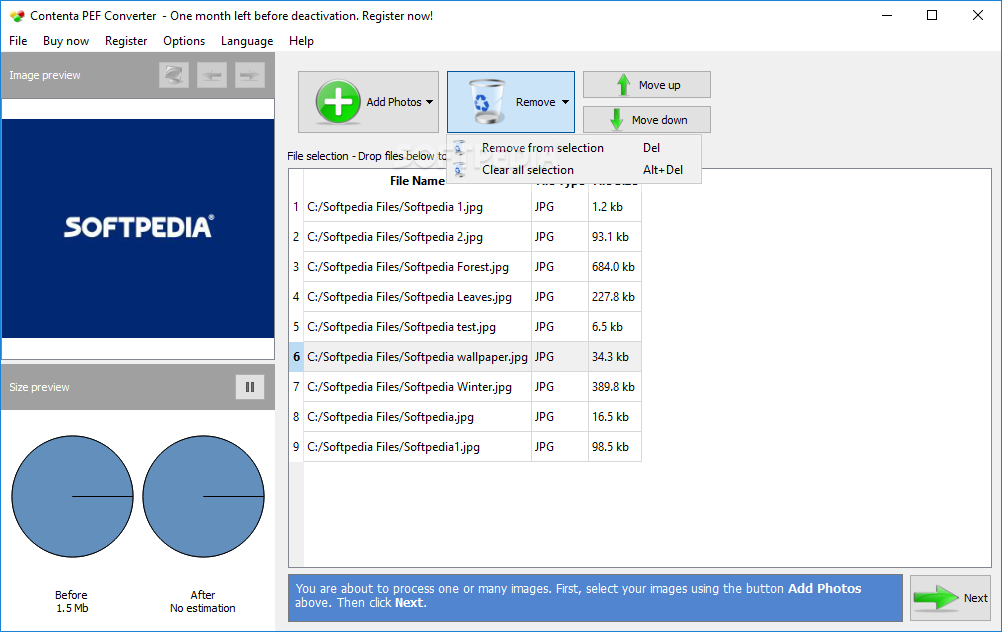Click icon beside Clear all selection
This screenshot has width=1002, height=632.
[459, 170]
